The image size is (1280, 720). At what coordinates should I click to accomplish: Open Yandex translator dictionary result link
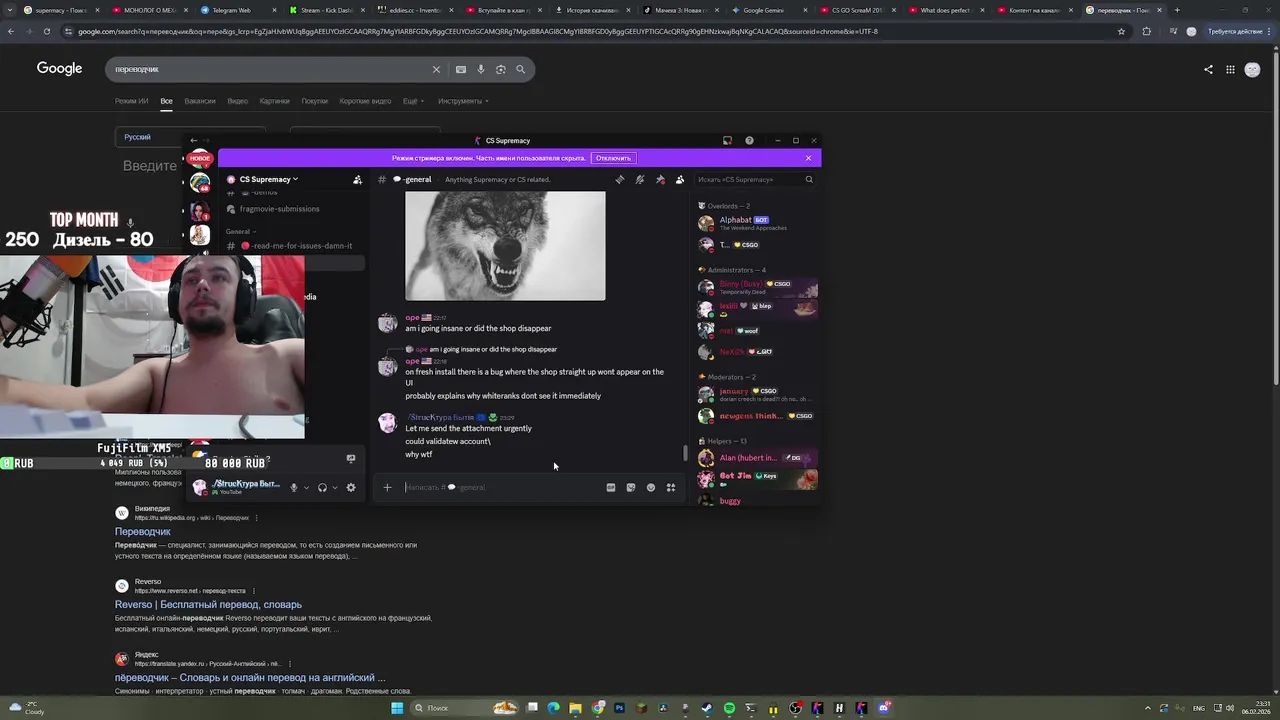250,678
